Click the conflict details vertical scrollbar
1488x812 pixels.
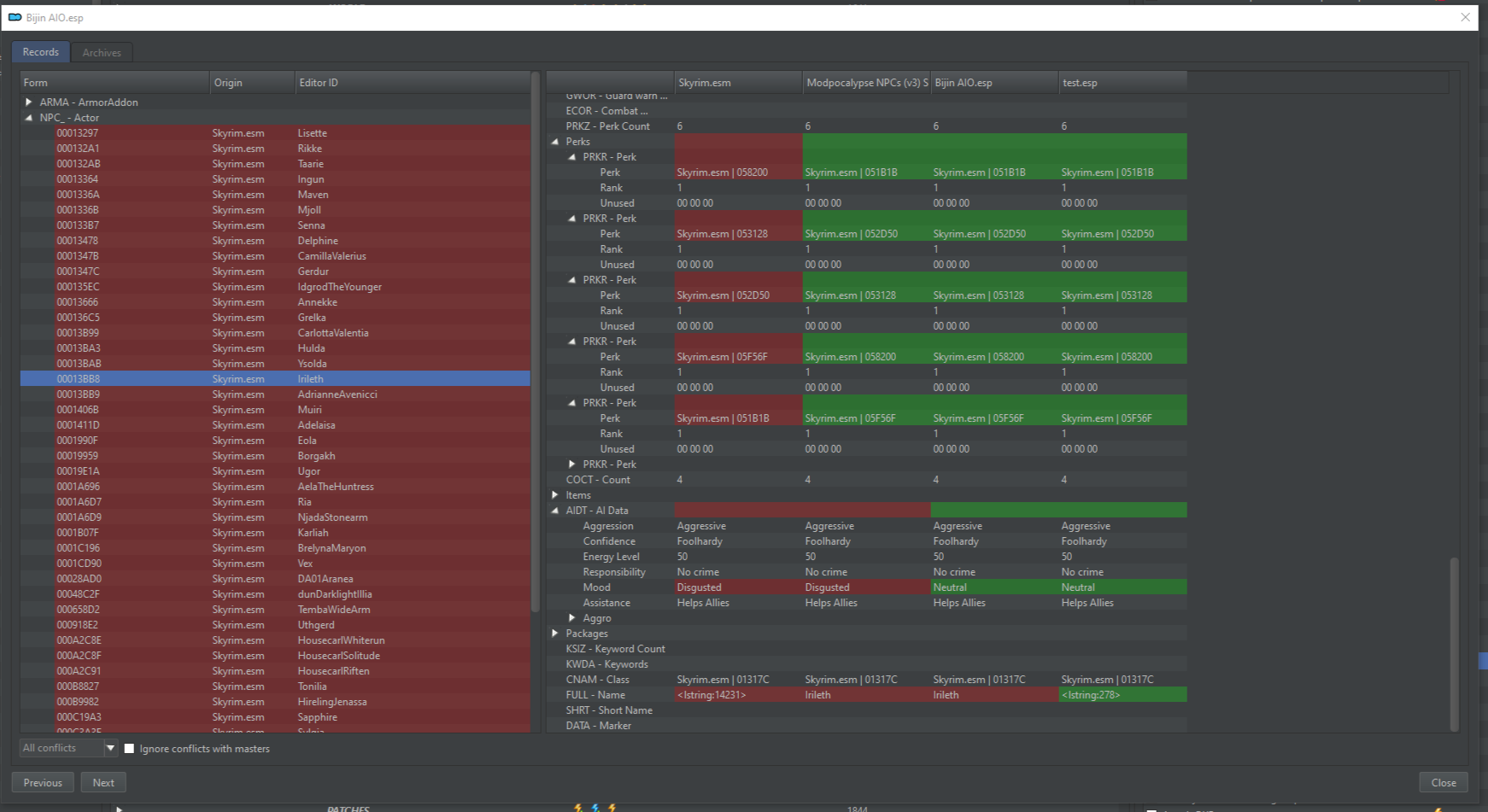pyautogui.click(x=1454, y=643)
